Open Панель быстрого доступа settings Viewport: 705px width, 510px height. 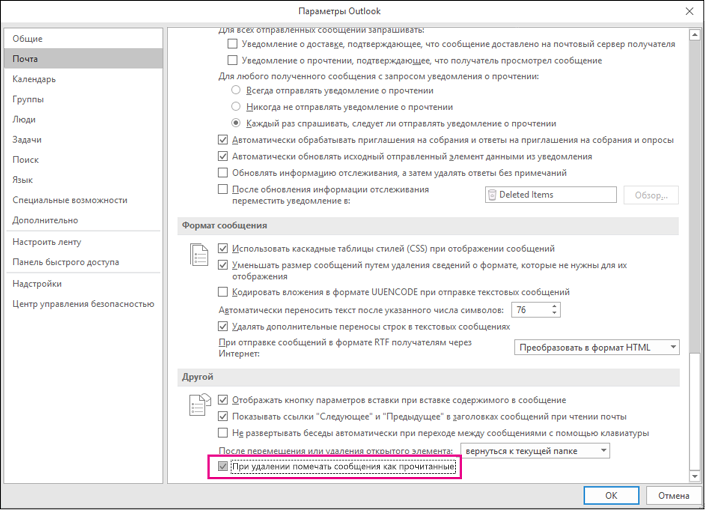[x=83, y=262]
